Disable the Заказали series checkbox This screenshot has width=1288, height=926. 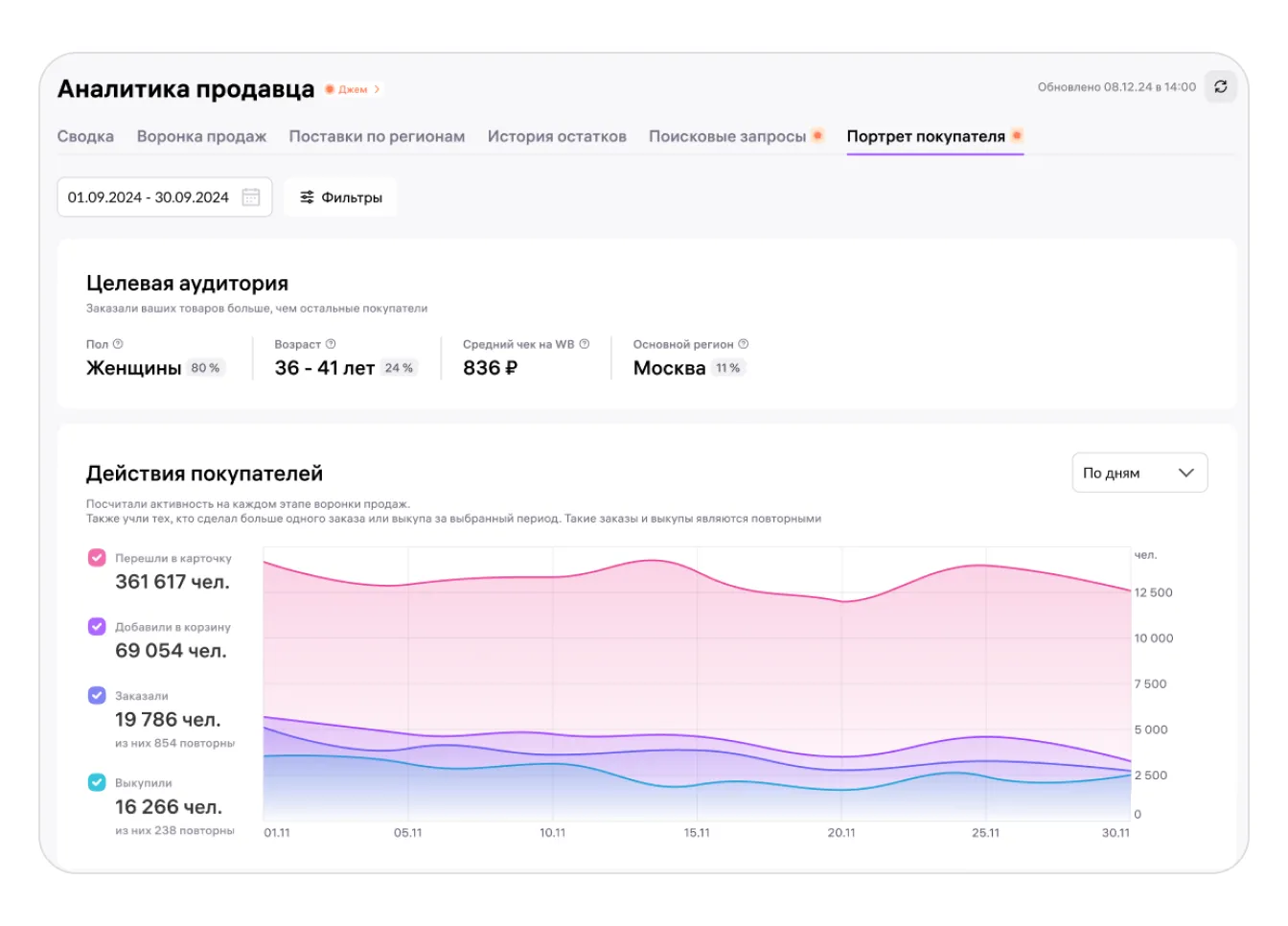[x=97, y=696]
